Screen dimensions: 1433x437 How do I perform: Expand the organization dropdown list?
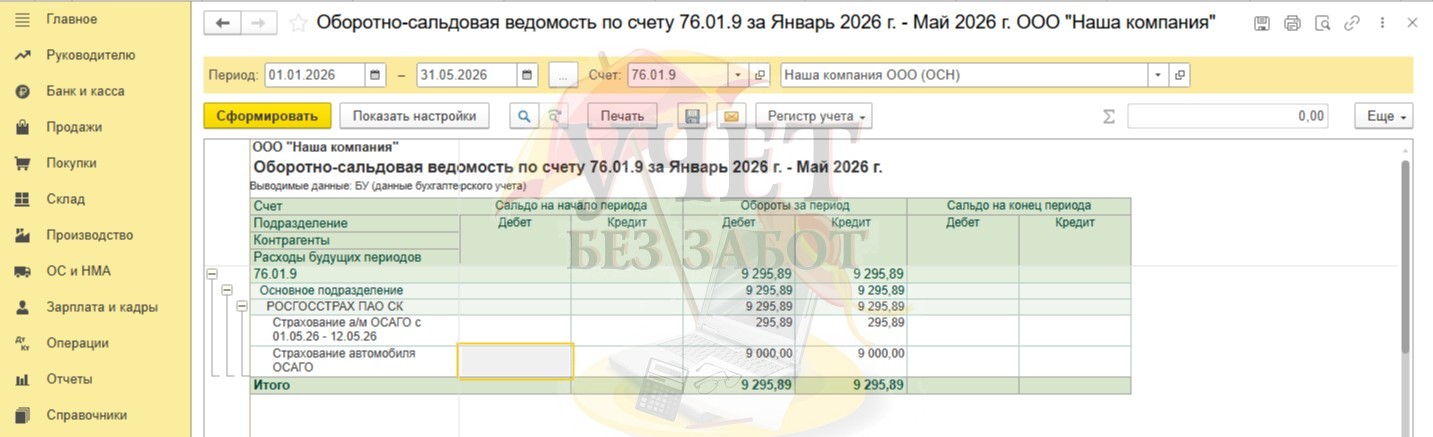tap(1158, 75)
